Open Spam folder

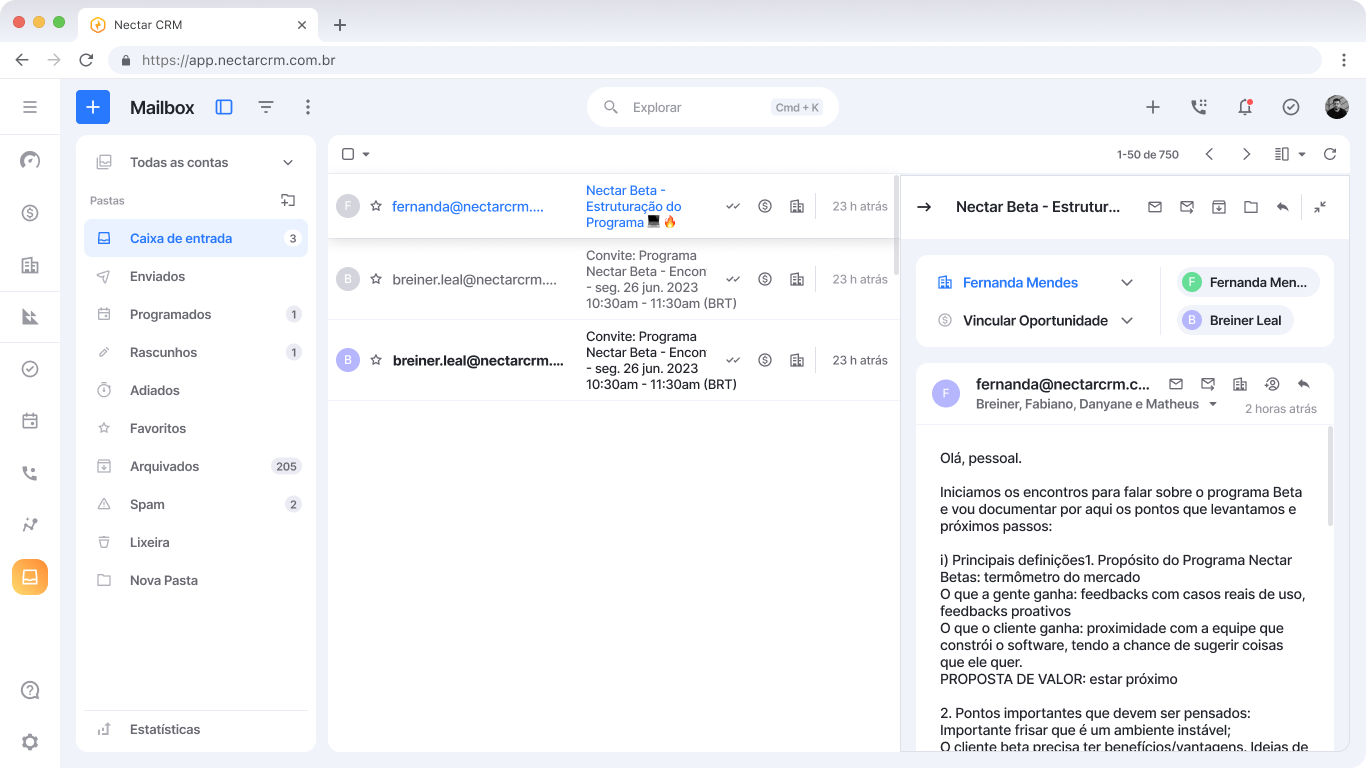coord(196,504)
